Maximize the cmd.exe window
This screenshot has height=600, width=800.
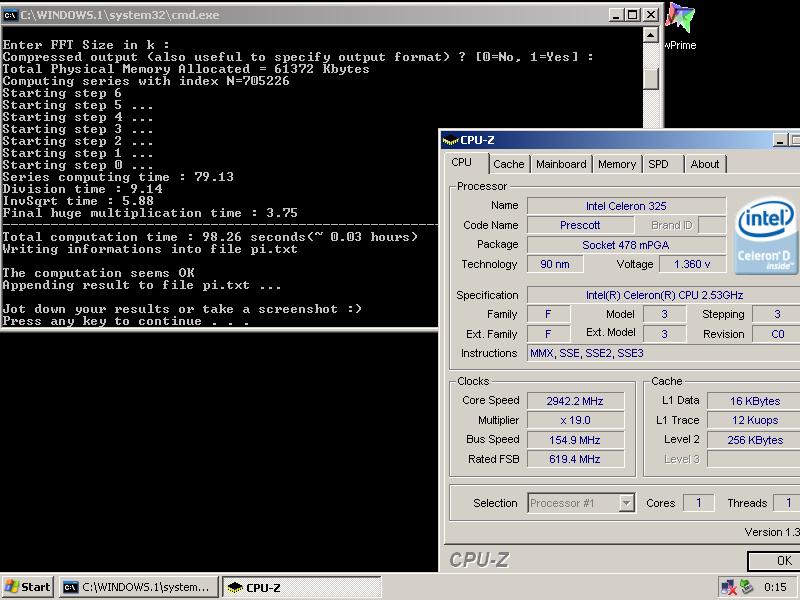633,15
